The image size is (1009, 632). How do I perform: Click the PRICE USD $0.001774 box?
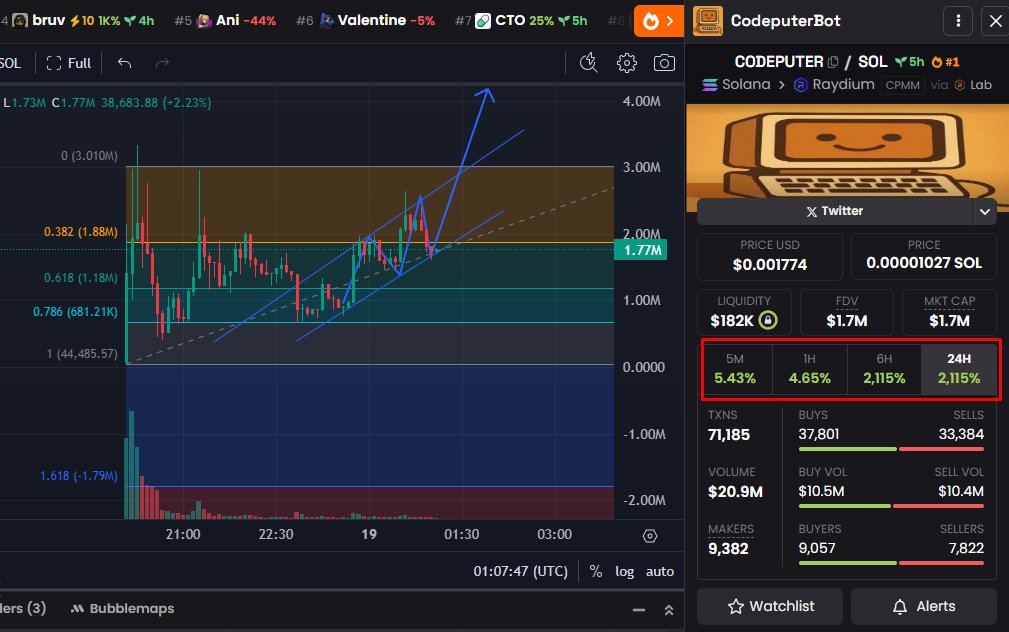coord(770,256)
